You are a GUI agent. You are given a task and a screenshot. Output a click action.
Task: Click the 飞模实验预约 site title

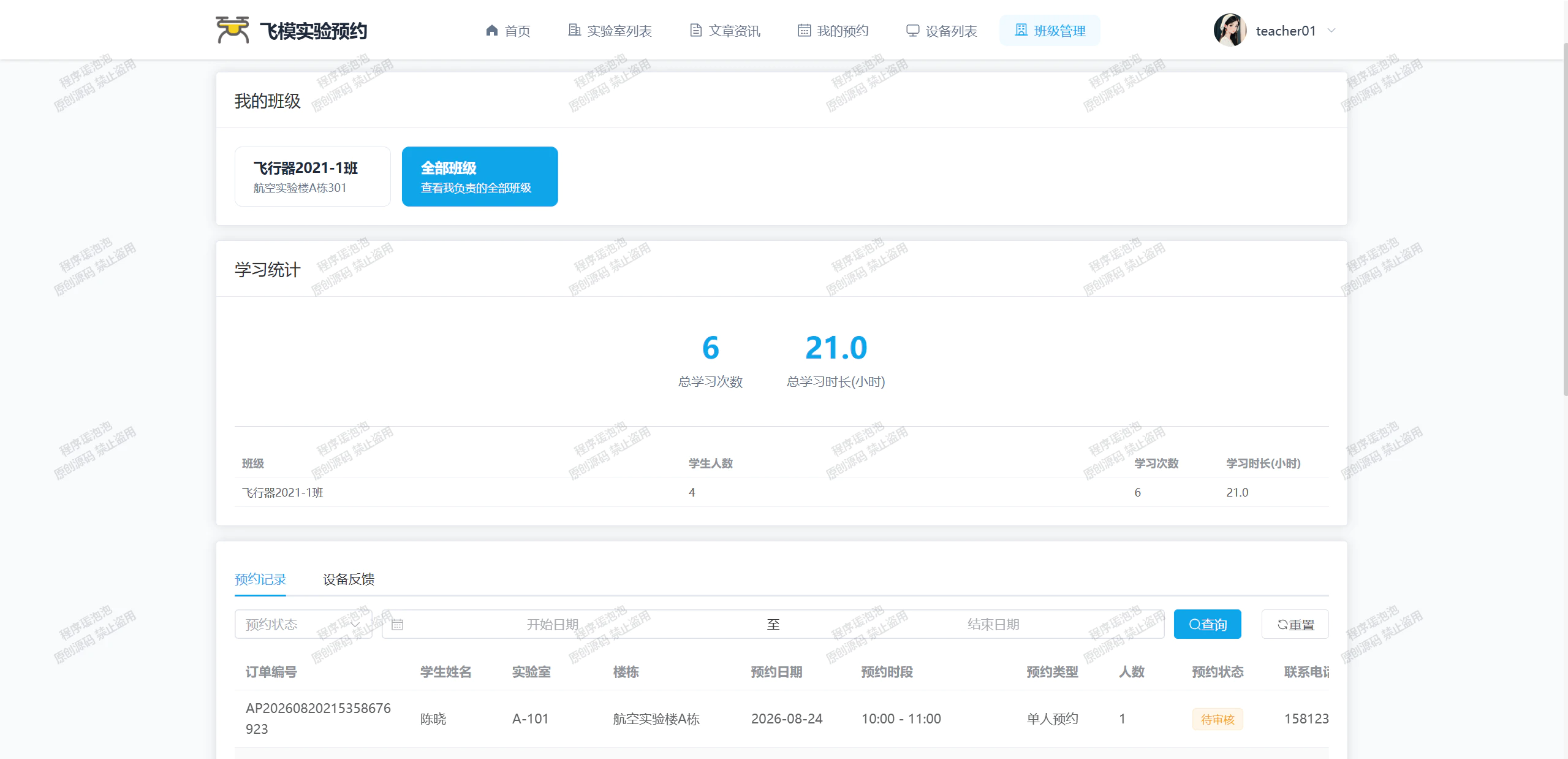pos(313,31)
